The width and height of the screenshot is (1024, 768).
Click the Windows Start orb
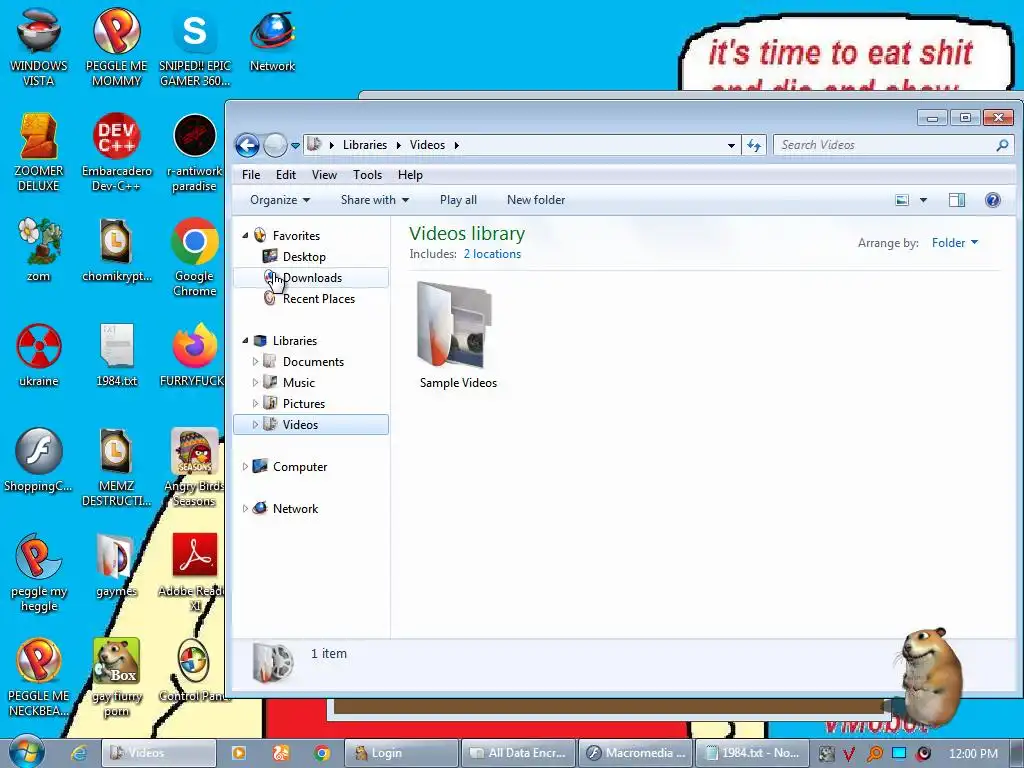[x=27, y=752]
